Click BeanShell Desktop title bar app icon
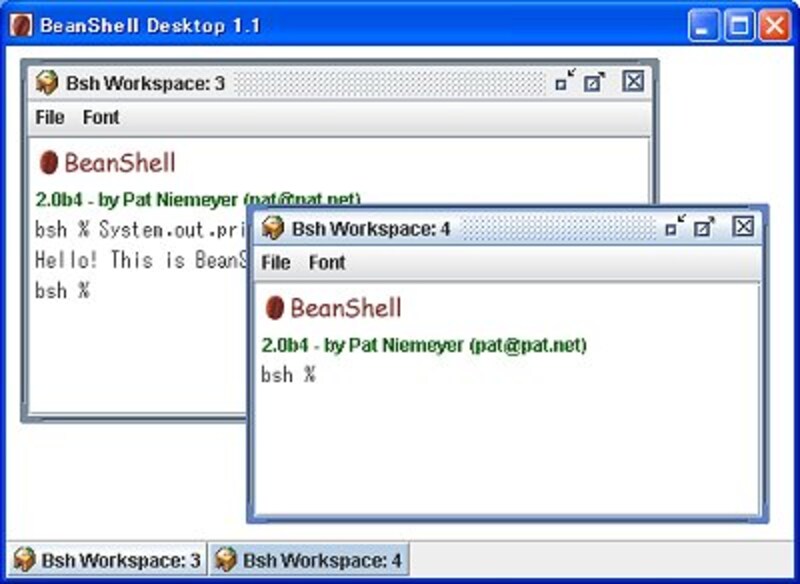The height and width of the screenshot is (584, 800). 21,25
